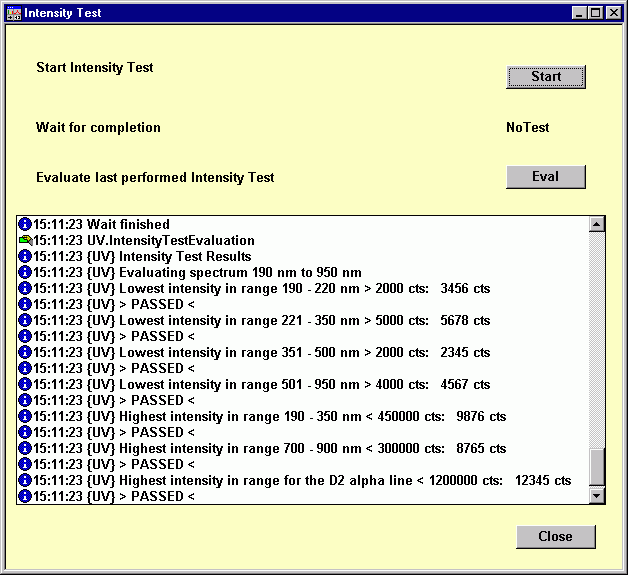
Task: Click the log scrollbar down arrow
Action: (597, 496)
